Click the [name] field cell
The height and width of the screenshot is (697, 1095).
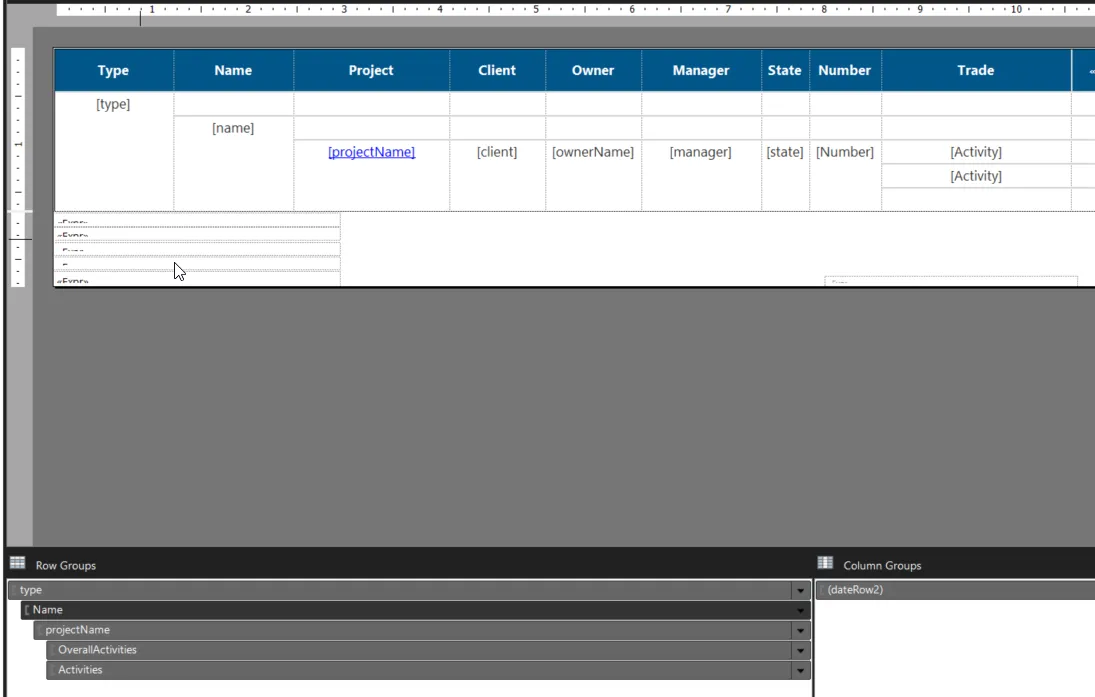pyautogui.click(x=233, y=163)
